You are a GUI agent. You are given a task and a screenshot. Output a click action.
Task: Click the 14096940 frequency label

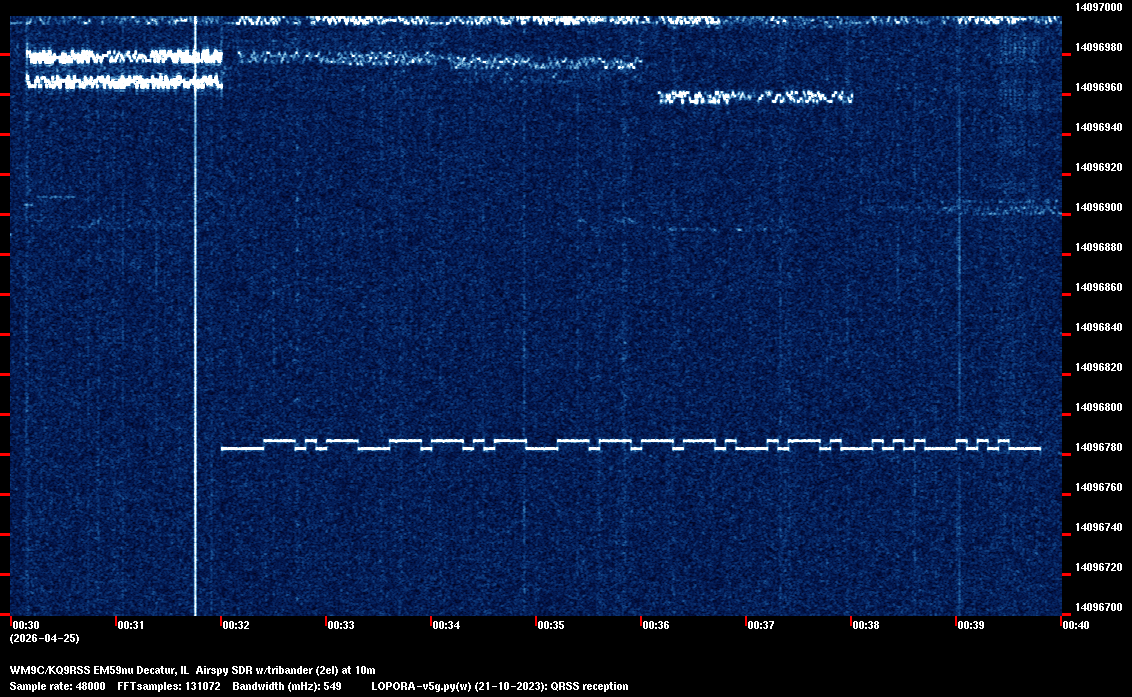(1098, 127)
